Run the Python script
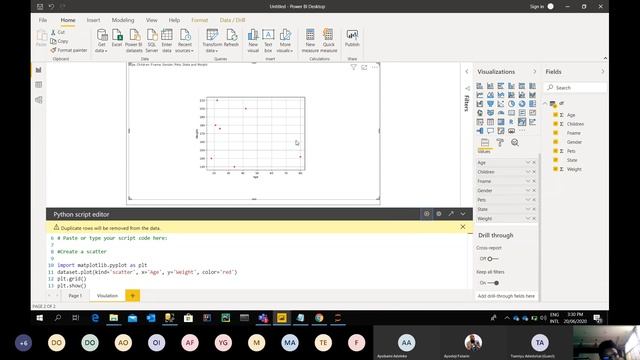 (x=427, y=214)
